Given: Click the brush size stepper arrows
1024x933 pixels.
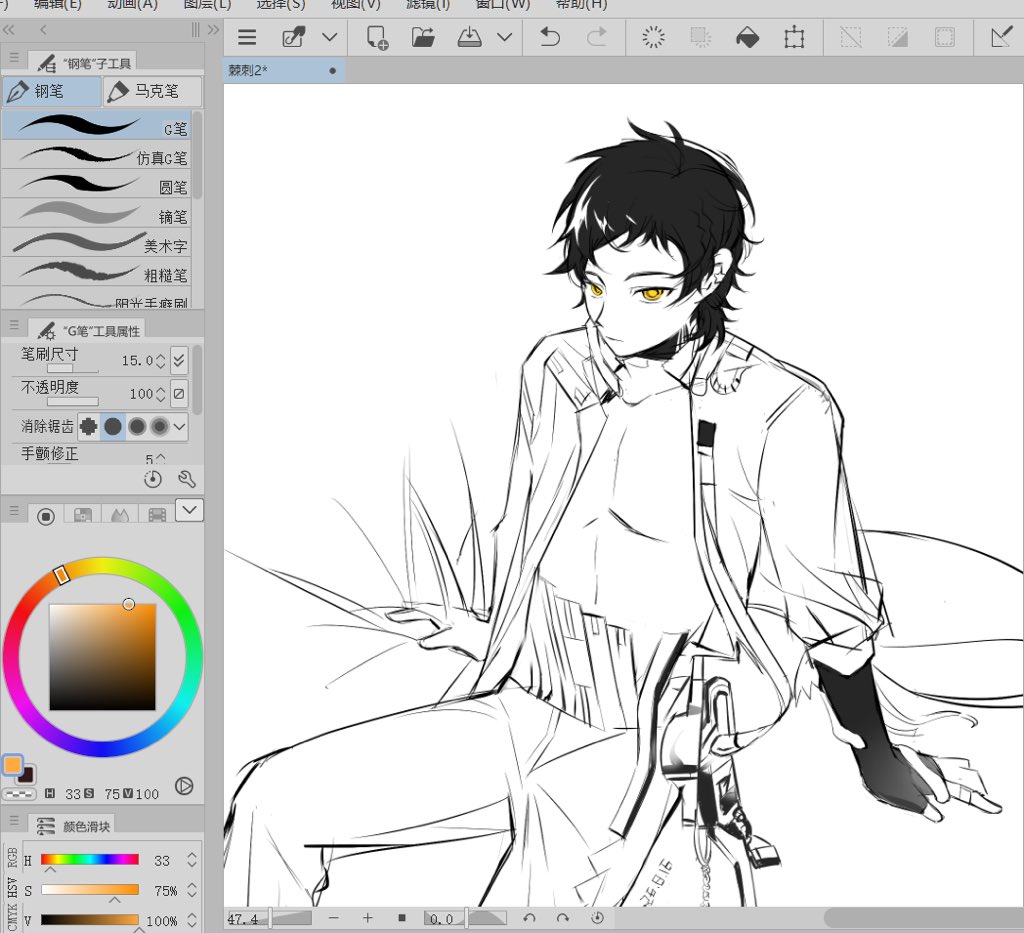Looking at the screenshot, I should pos(161,360).
